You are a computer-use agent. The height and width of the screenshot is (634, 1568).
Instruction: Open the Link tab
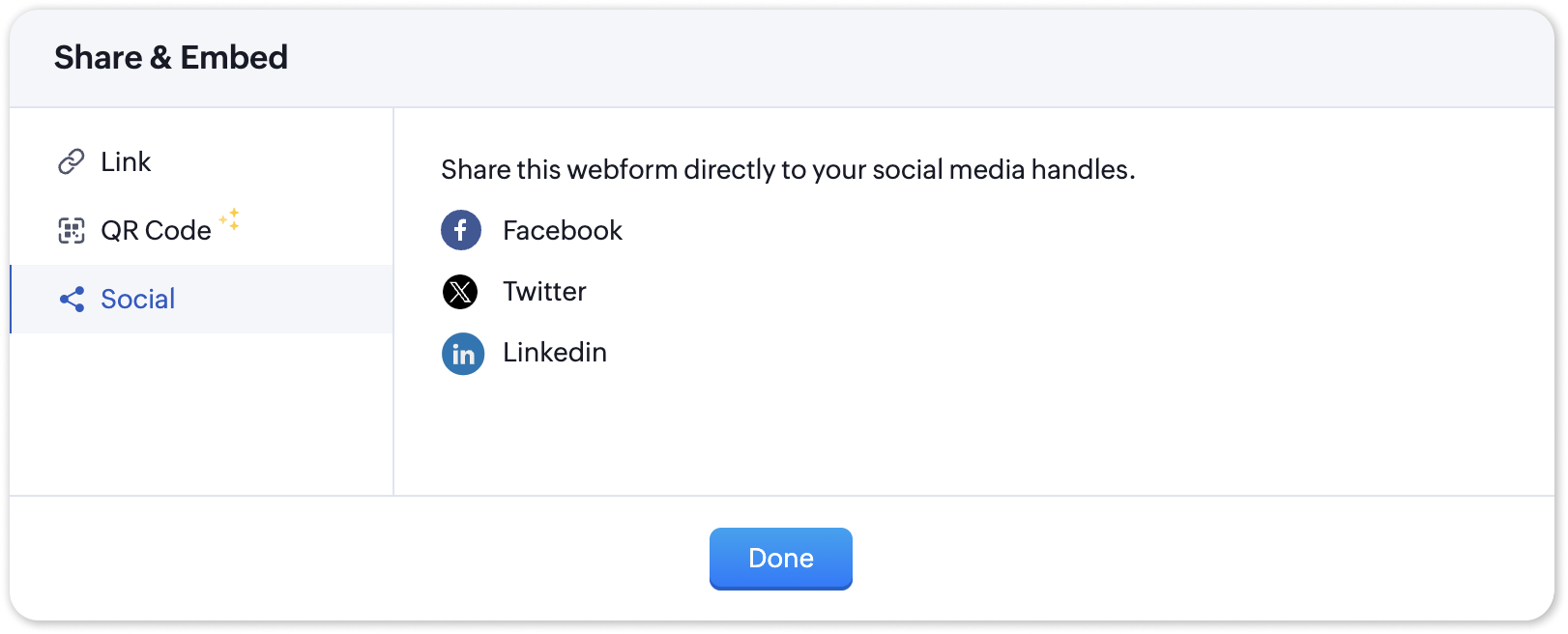click(x=126, y=161)
